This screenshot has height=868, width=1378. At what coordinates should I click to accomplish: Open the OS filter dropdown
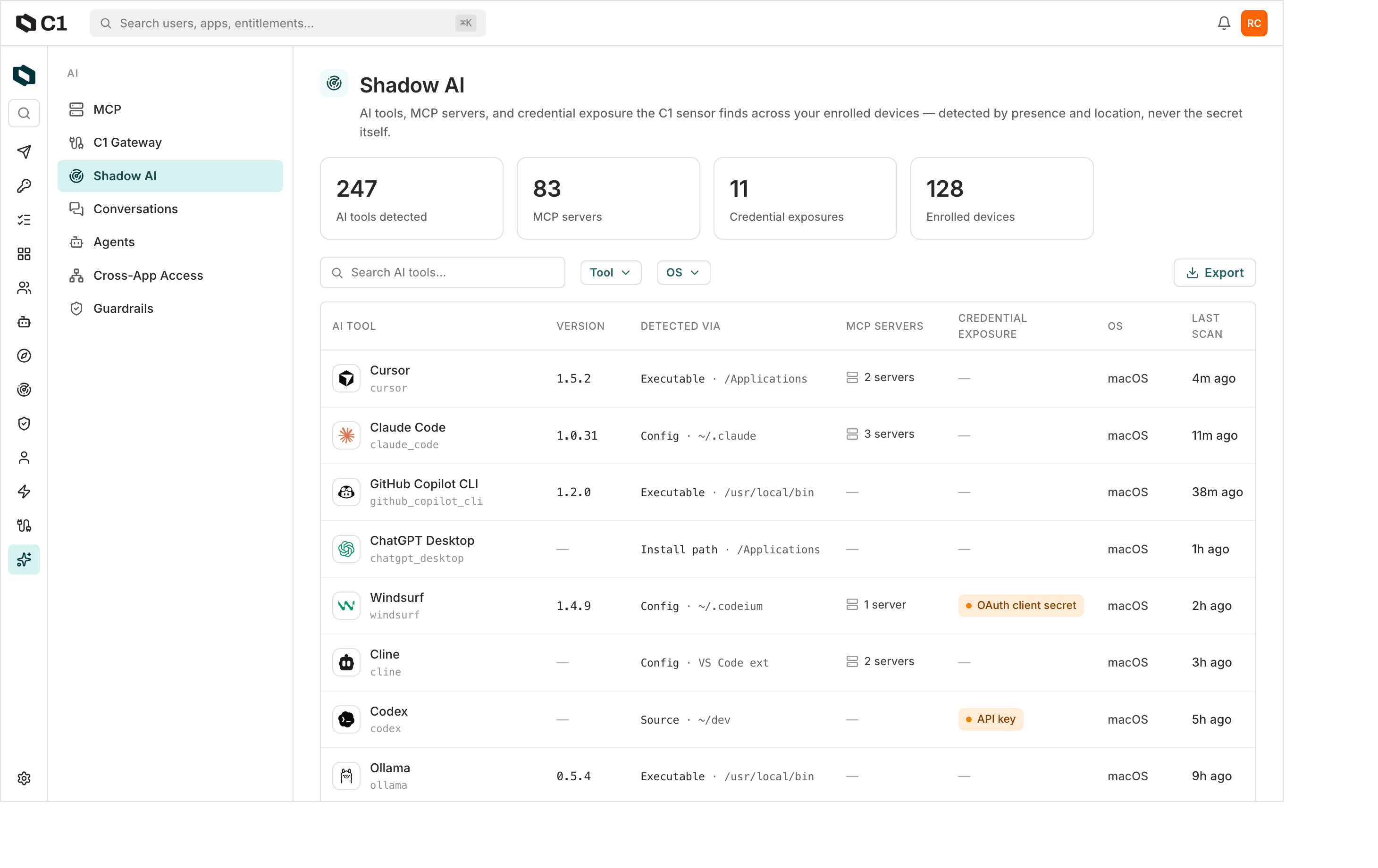(683, 273)
